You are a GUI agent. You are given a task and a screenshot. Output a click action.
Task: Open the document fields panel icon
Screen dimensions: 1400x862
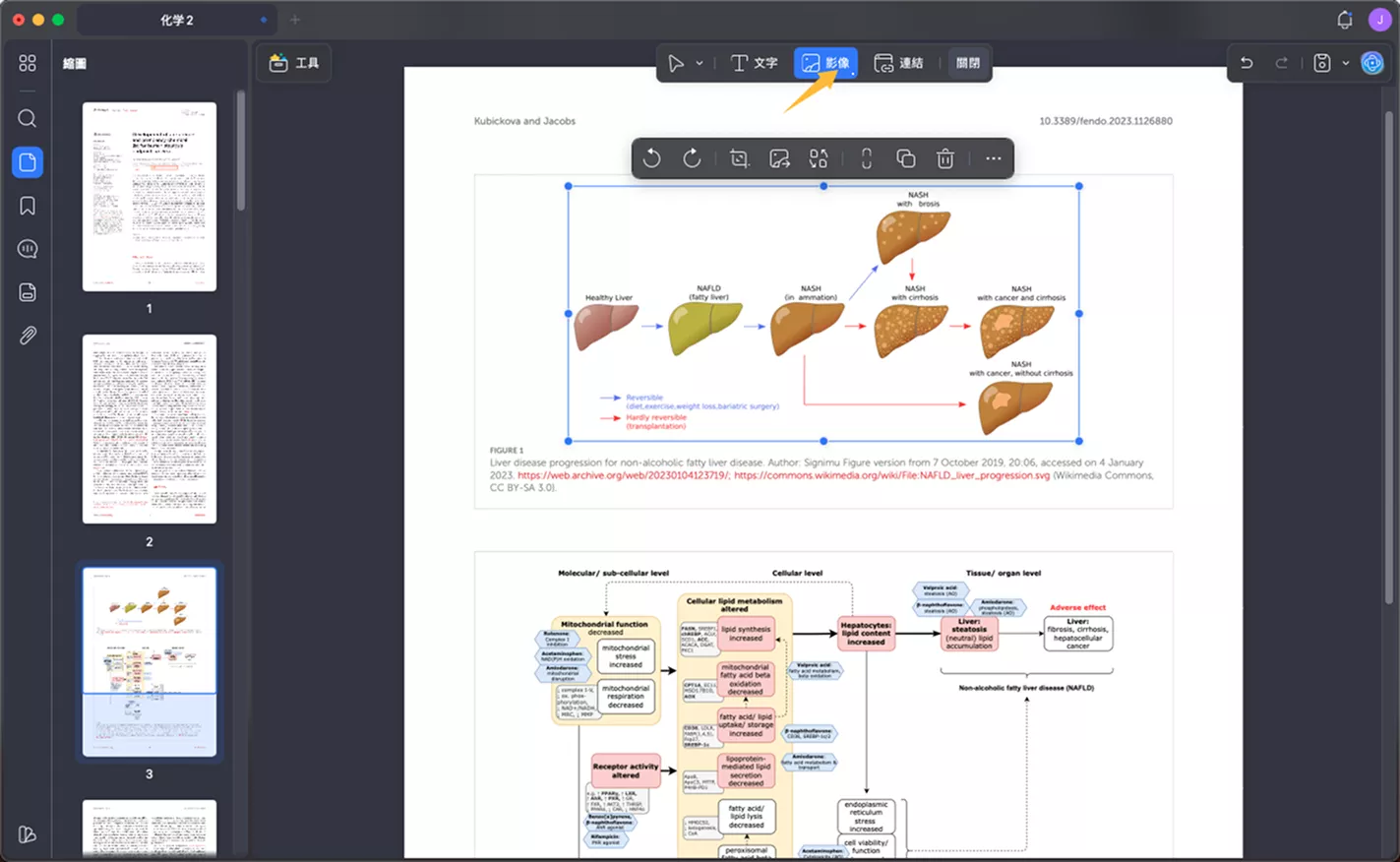tap(28, 292)
